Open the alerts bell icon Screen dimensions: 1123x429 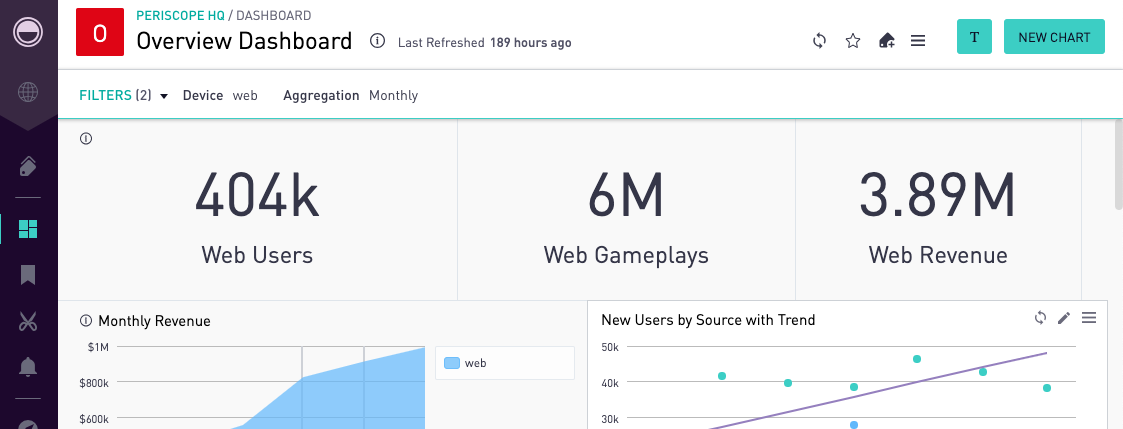[x=28, y=367]
